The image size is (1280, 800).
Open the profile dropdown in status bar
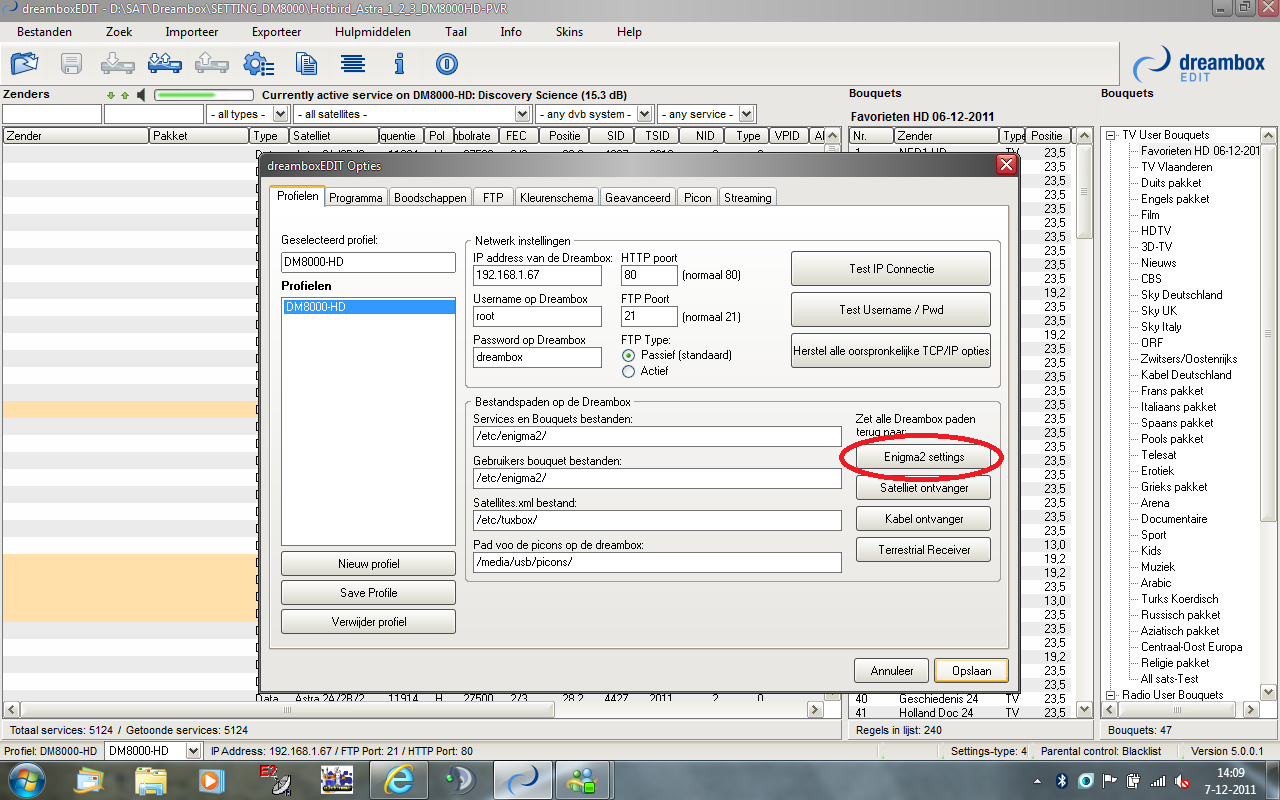[x=193, y=751]
